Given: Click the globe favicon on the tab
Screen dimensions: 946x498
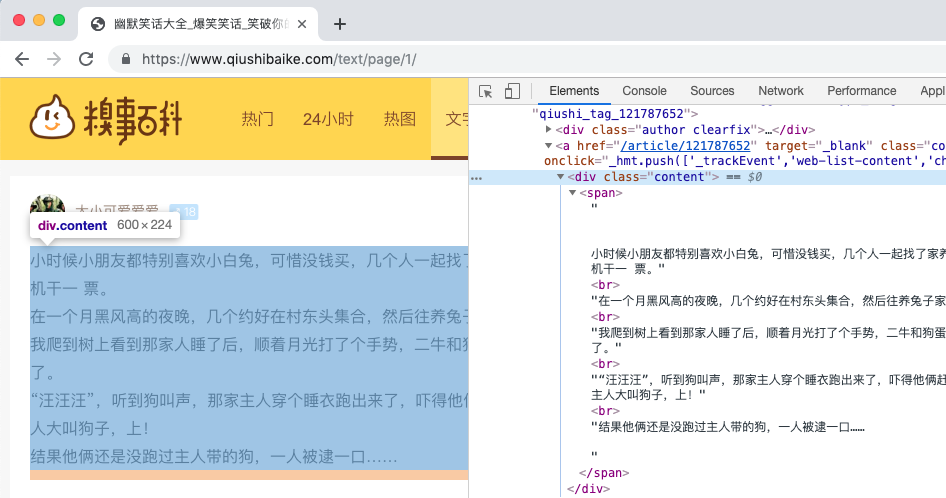Looking at the screenshot, I should pos(98,24).
